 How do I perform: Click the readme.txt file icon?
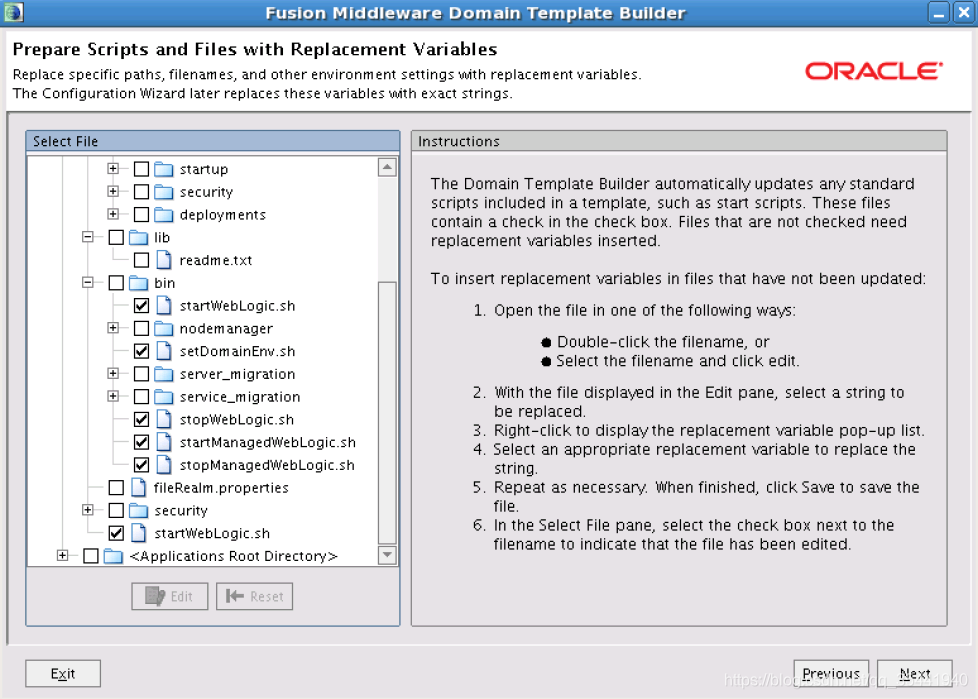[163, 260]
